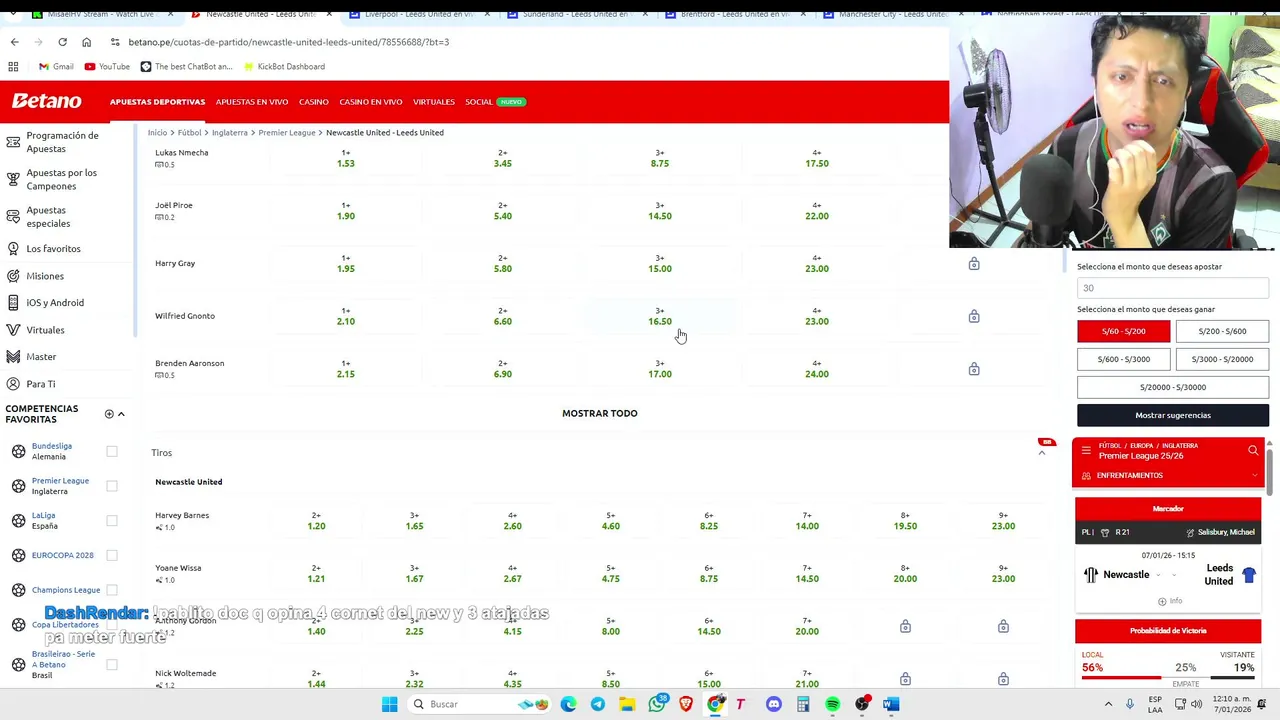Click the Mostrar sugerencias button
The image size is (1280, 720).
coord(1173,415)
